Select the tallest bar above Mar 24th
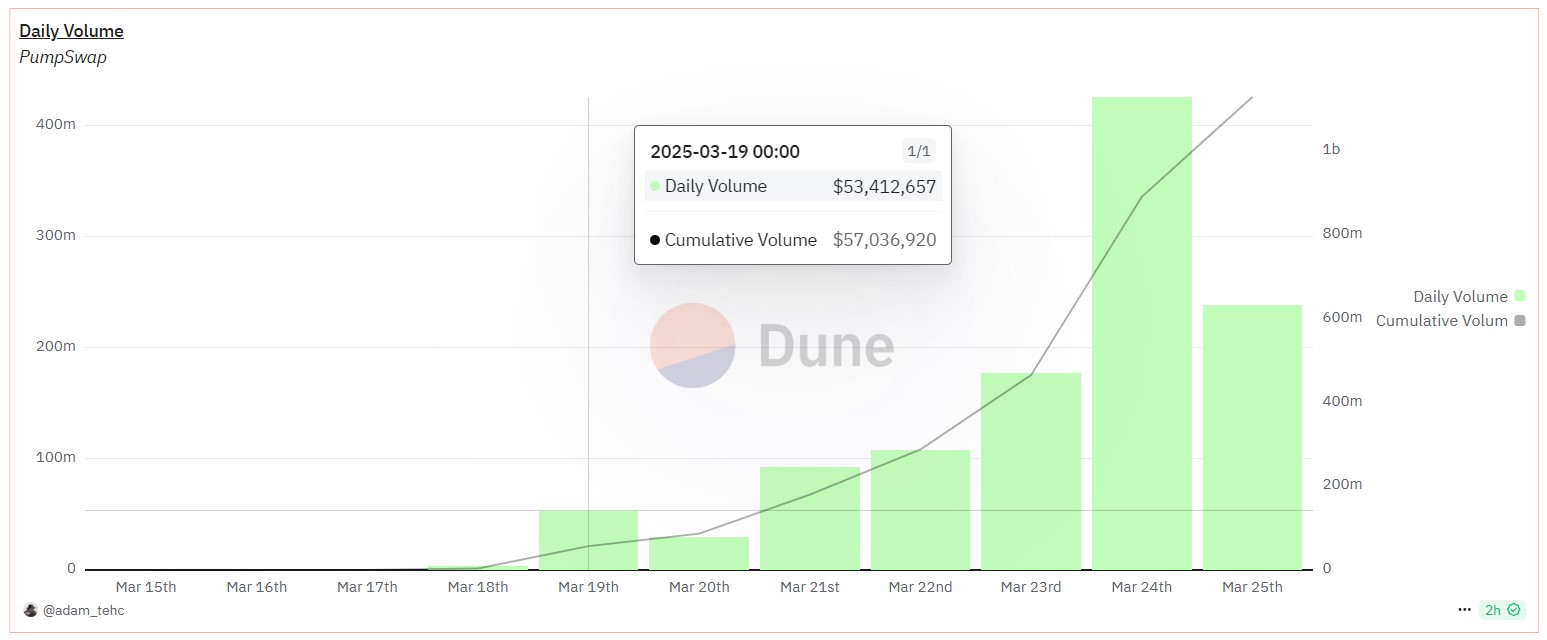The height and width of the screenshot is (640, 1547). point(1141,330)
